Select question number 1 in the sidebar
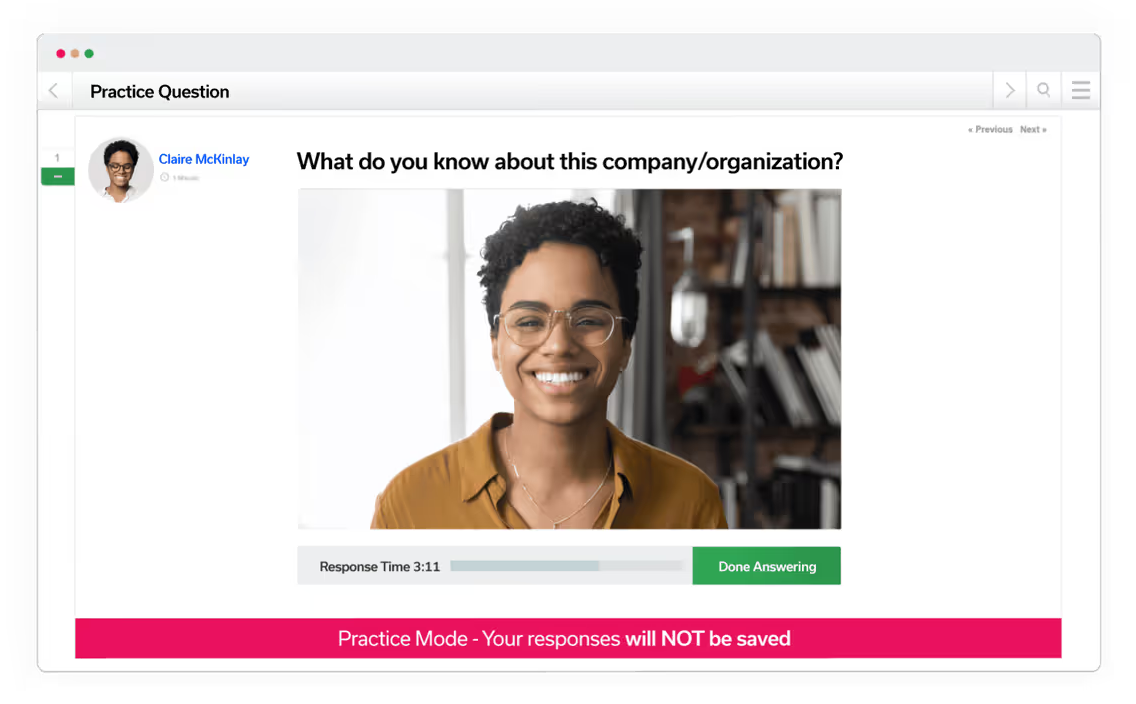 [57, 158]
